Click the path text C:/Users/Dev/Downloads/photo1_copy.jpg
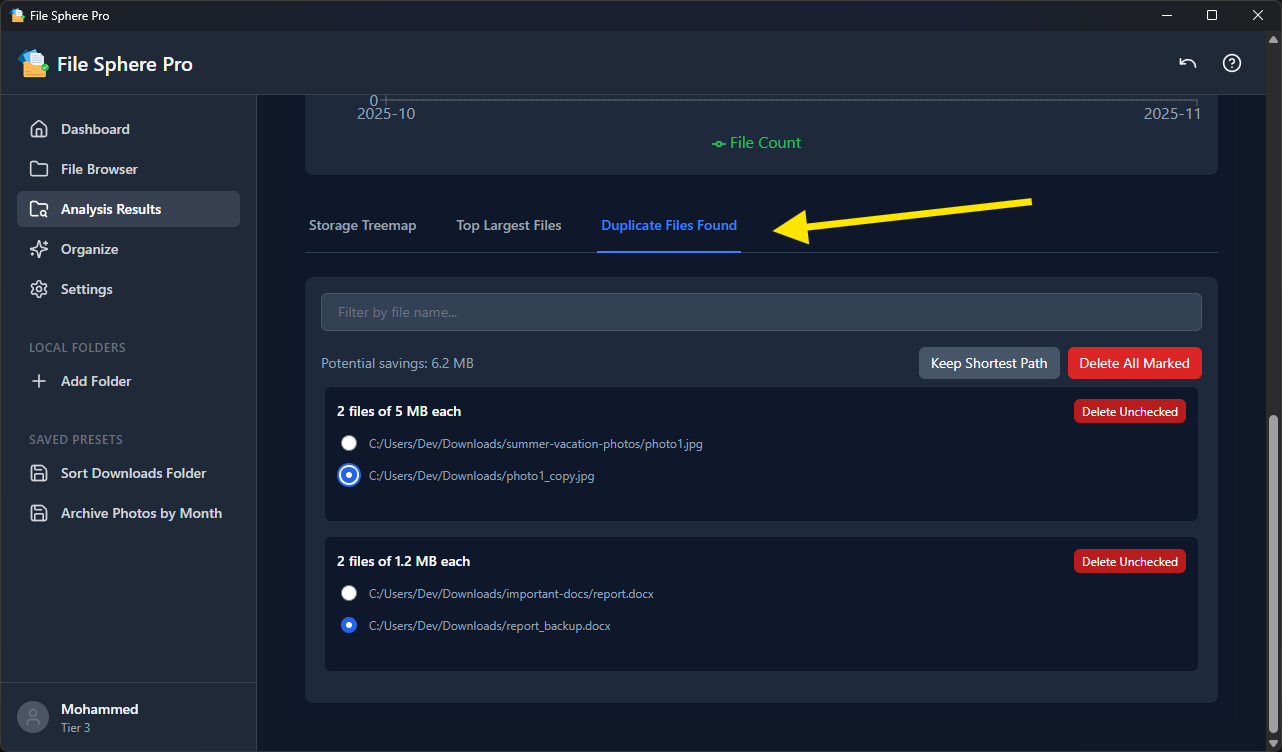The height and width of the screenshot is (752, 1282). pyautogui.click(x=482, y=476)
